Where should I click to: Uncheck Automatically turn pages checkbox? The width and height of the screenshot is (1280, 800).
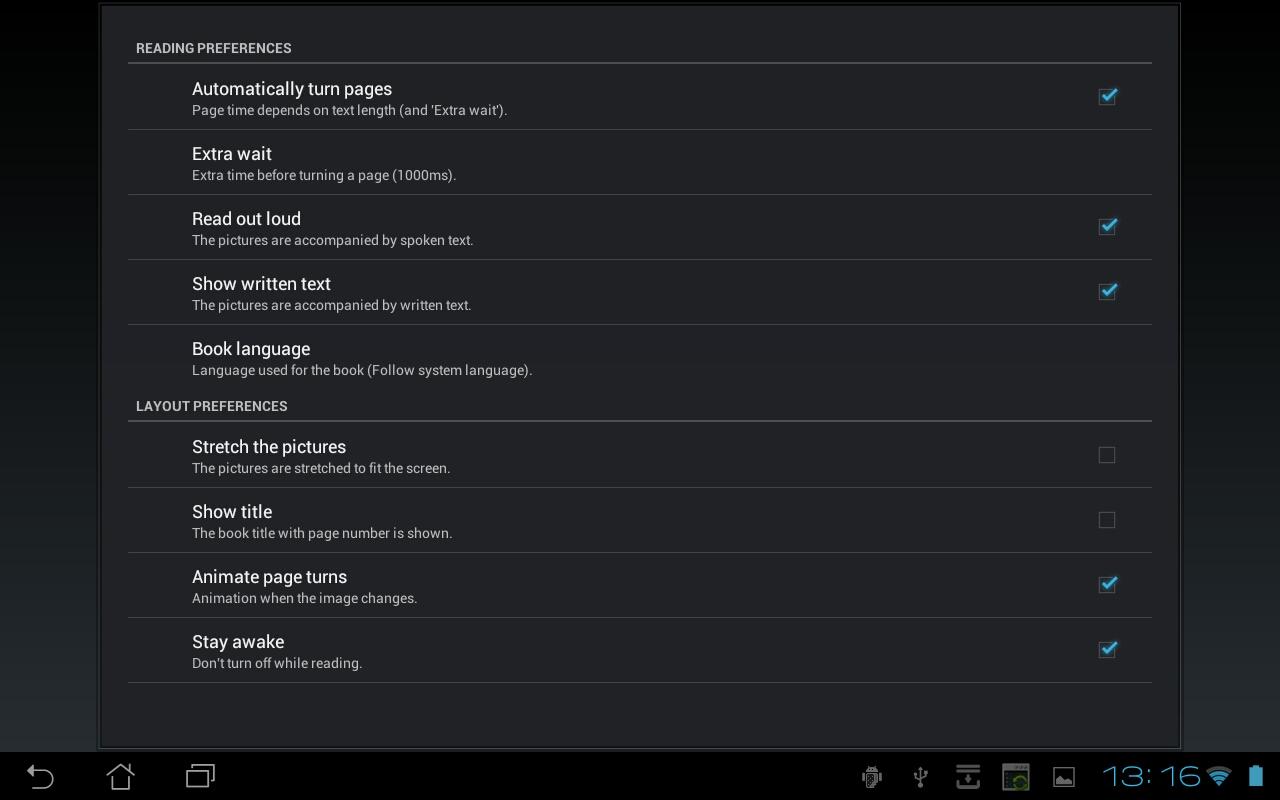(1107, 96)
